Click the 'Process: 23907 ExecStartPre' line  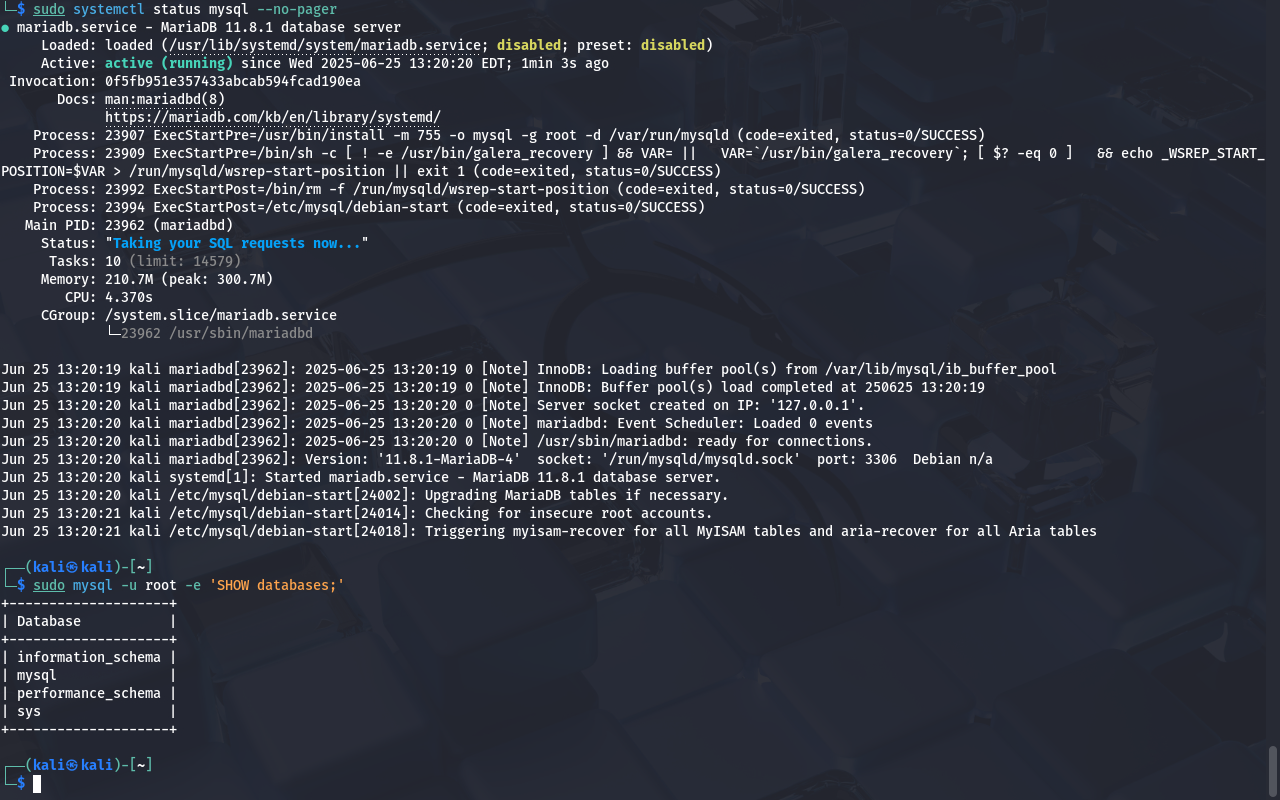[x=509, y=135]
